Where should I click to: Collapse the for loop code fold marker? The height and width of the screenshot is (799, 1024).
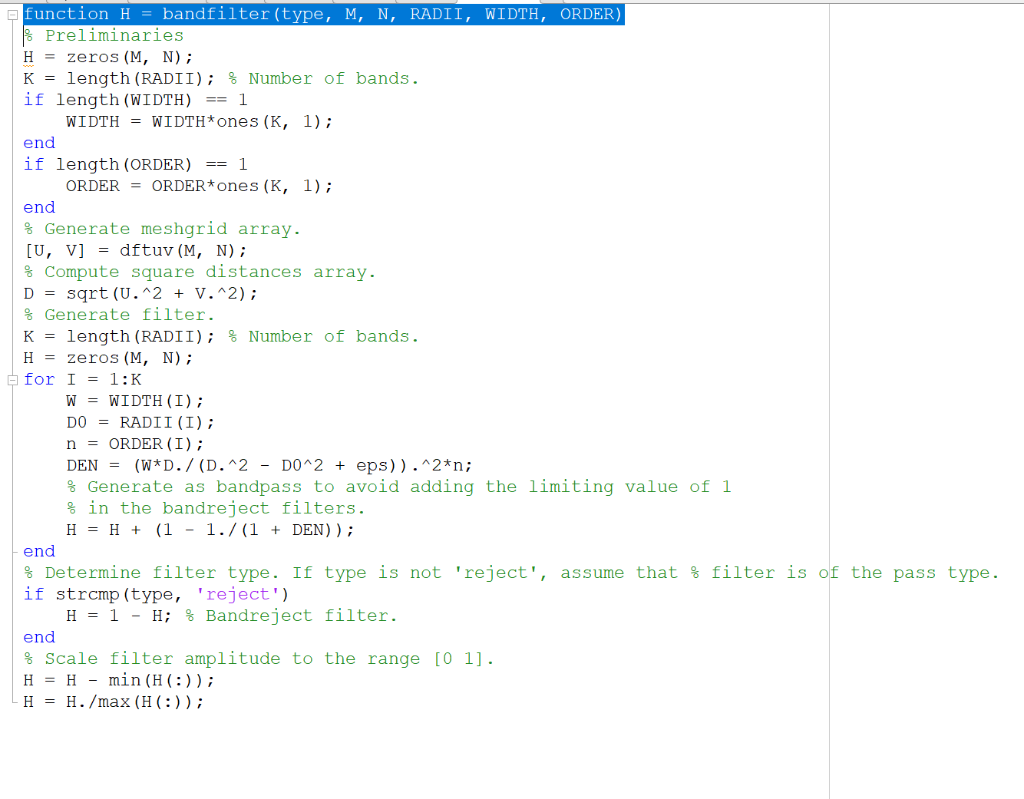coord(10,379)
